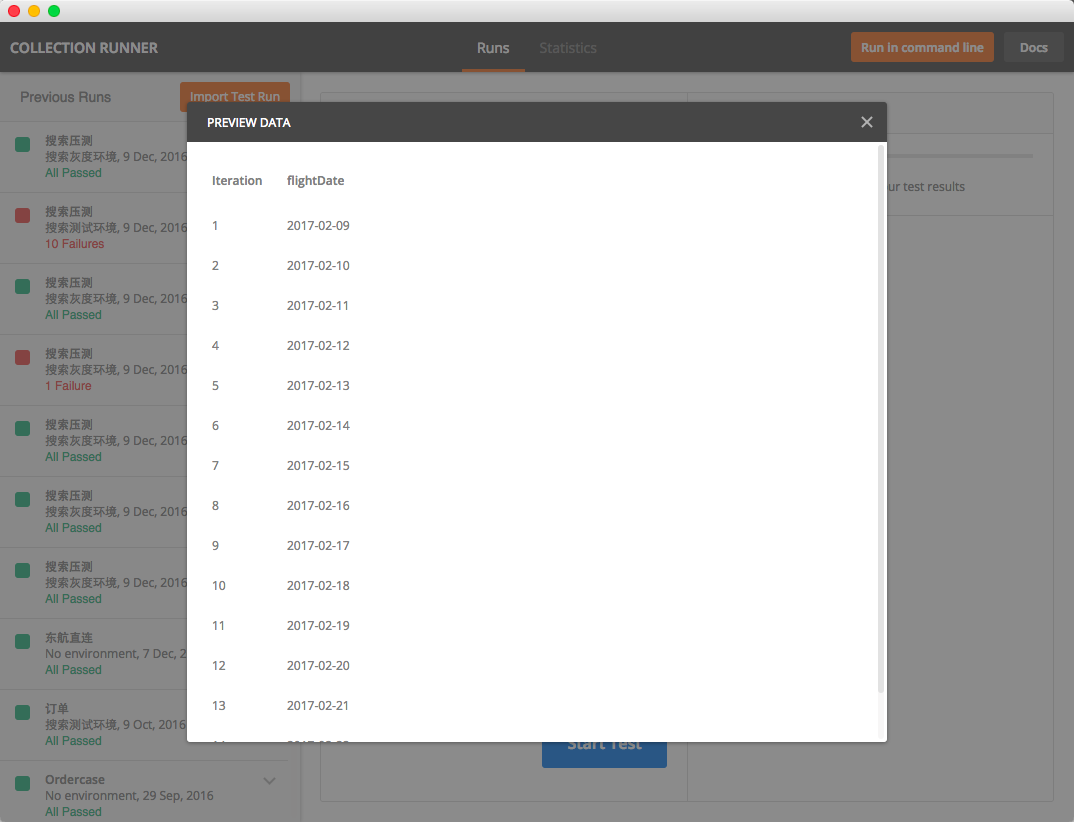
Task: Open the Runs tab
Action: pos(493,47)
